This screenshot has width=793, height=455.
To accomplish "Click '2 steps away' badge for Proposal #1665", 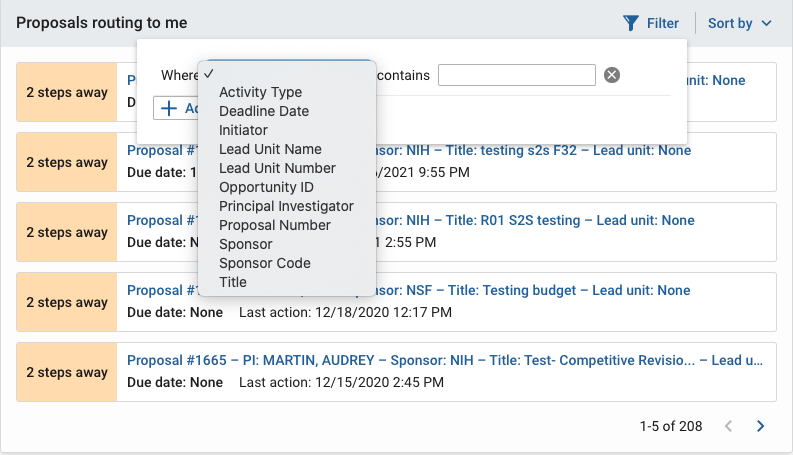I will (x=67, y=372).
